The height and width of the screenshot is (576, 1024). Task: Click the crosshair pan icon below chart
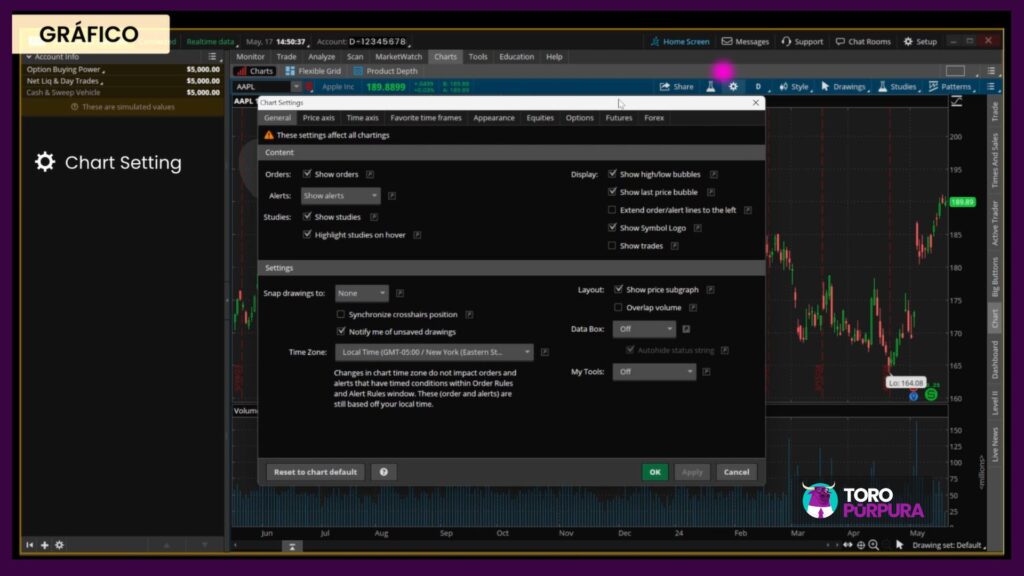861,545
